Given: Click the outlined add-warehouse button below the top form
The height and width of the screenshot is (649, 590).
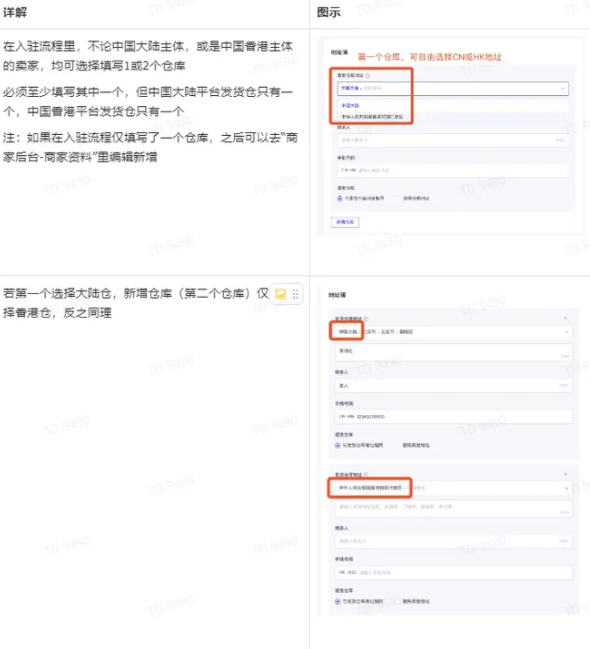Looking at the screenshot, I should coord(345,222).
